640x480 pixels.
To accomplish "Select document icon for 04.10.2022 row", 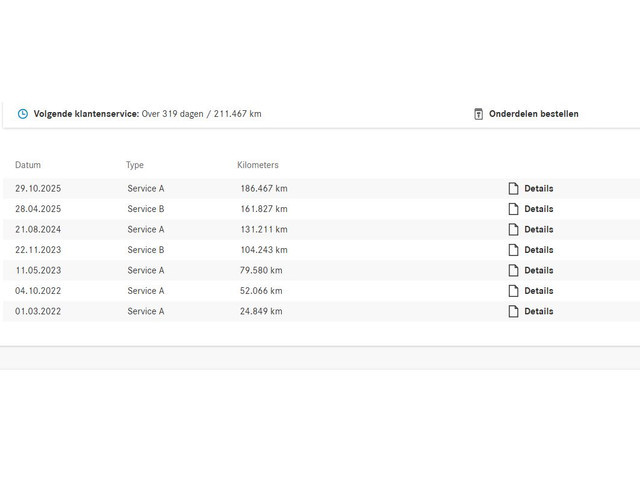I will click(514, 291).
